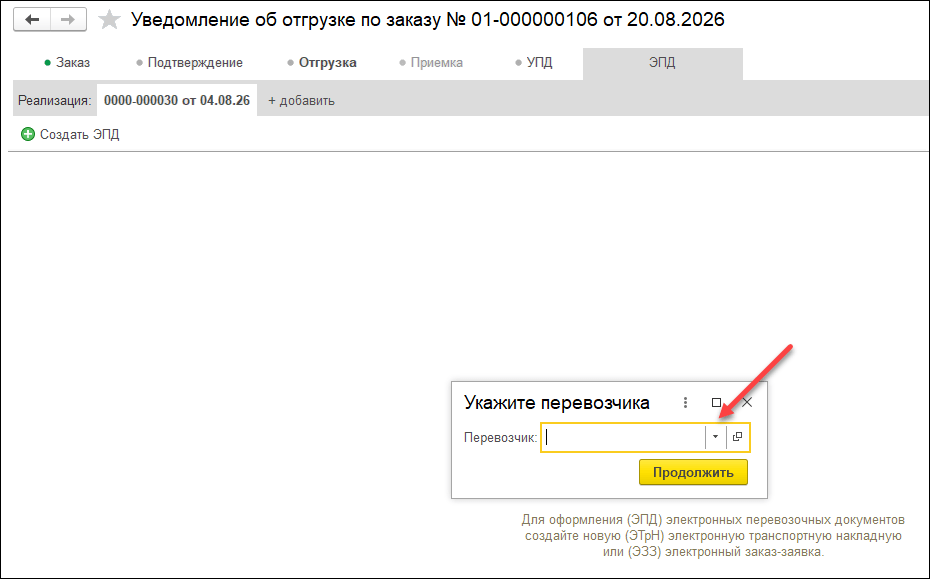Go forward using the right arrow button
The image size is (930, 579).
point(68,20)
